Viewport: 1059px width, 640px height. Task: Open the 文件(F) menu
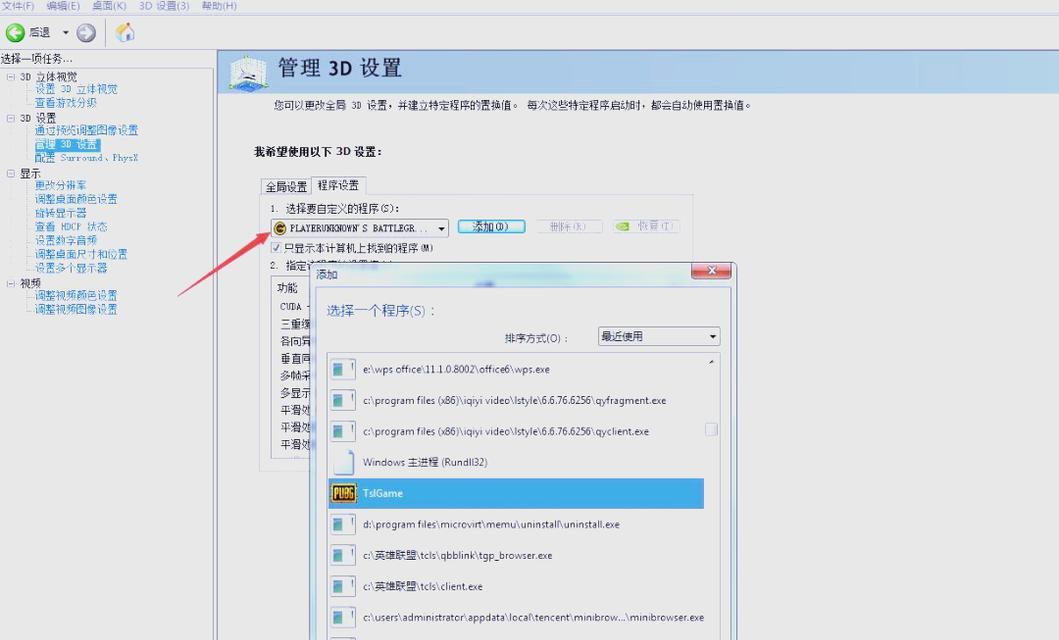pos(17,5)
